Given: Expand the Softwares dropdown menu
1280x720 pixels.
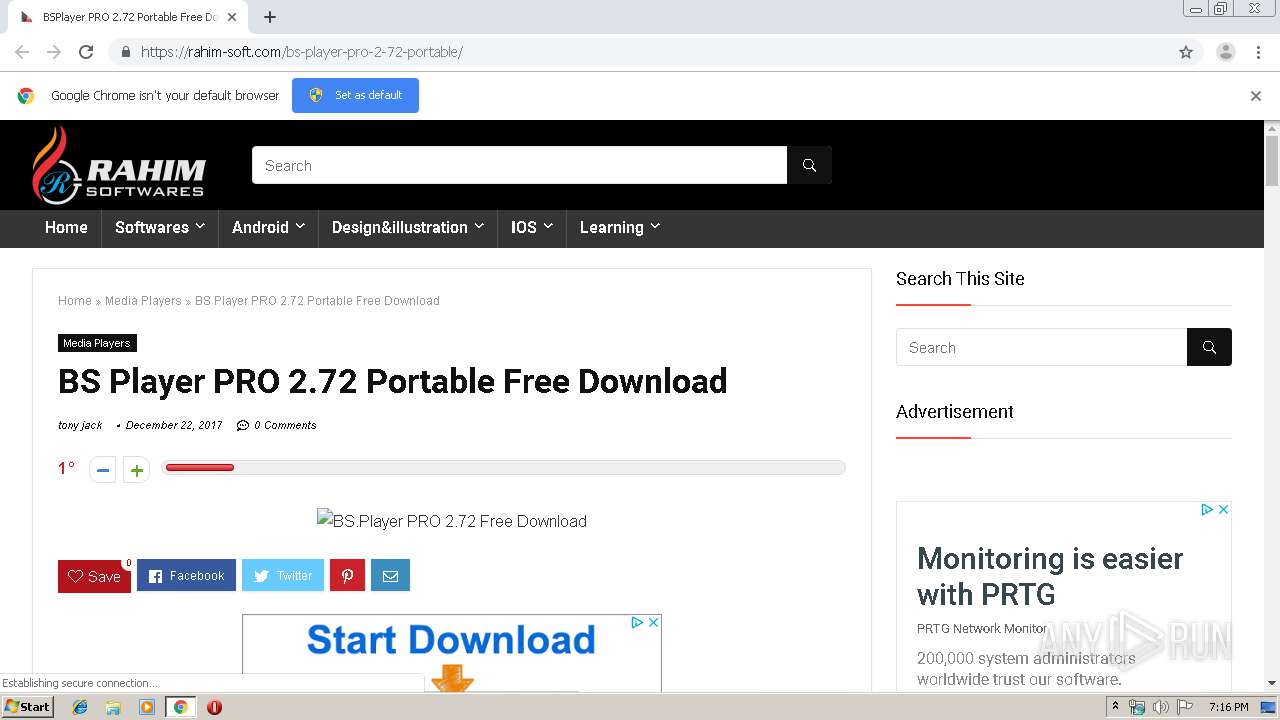Looking at the screenshot, I should tap(160, 227).
